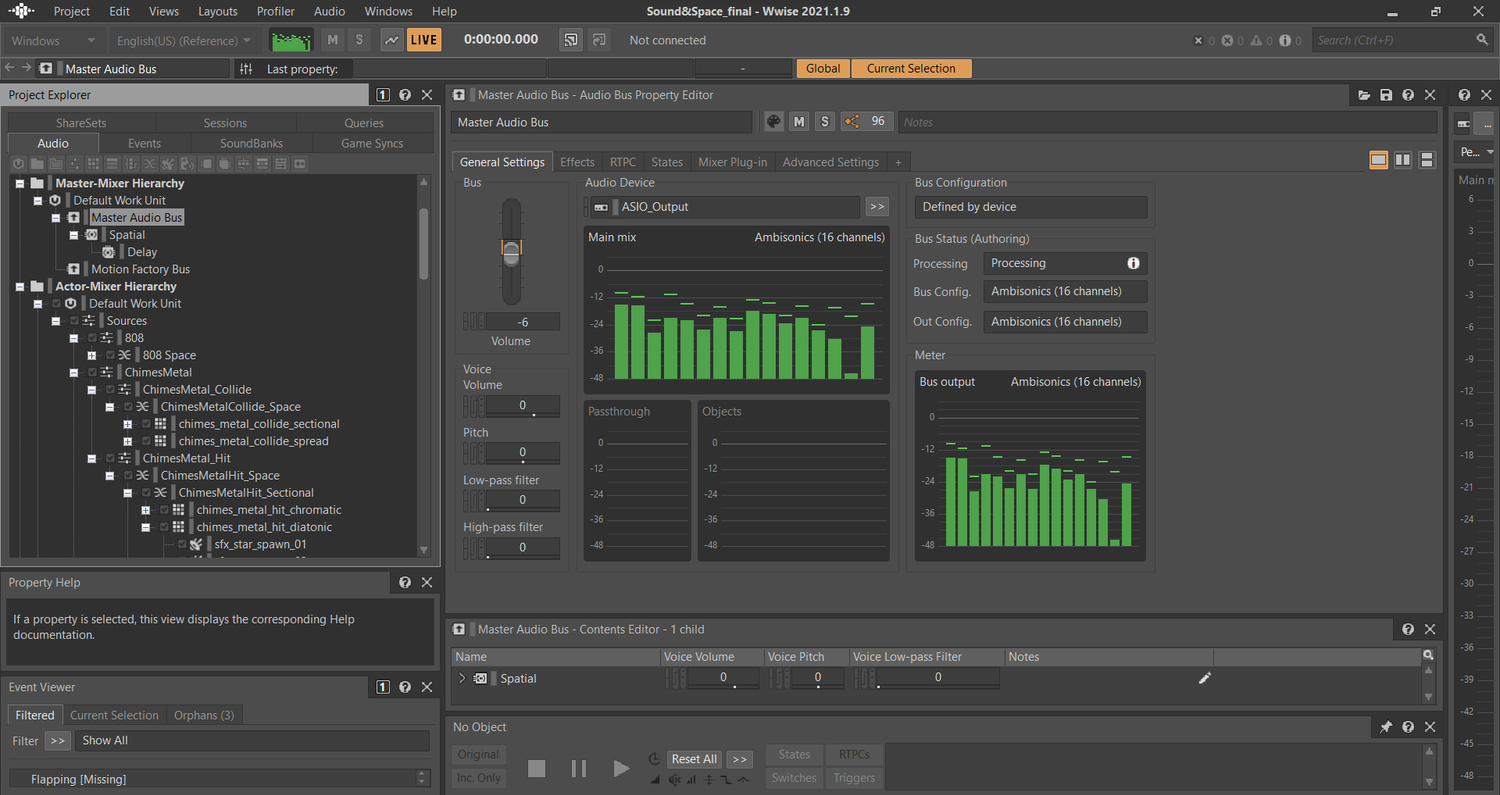The image size is (1500, 795).
Task: Open the mixer sliders icon beside Last property
Action: (x=246, y=69)
